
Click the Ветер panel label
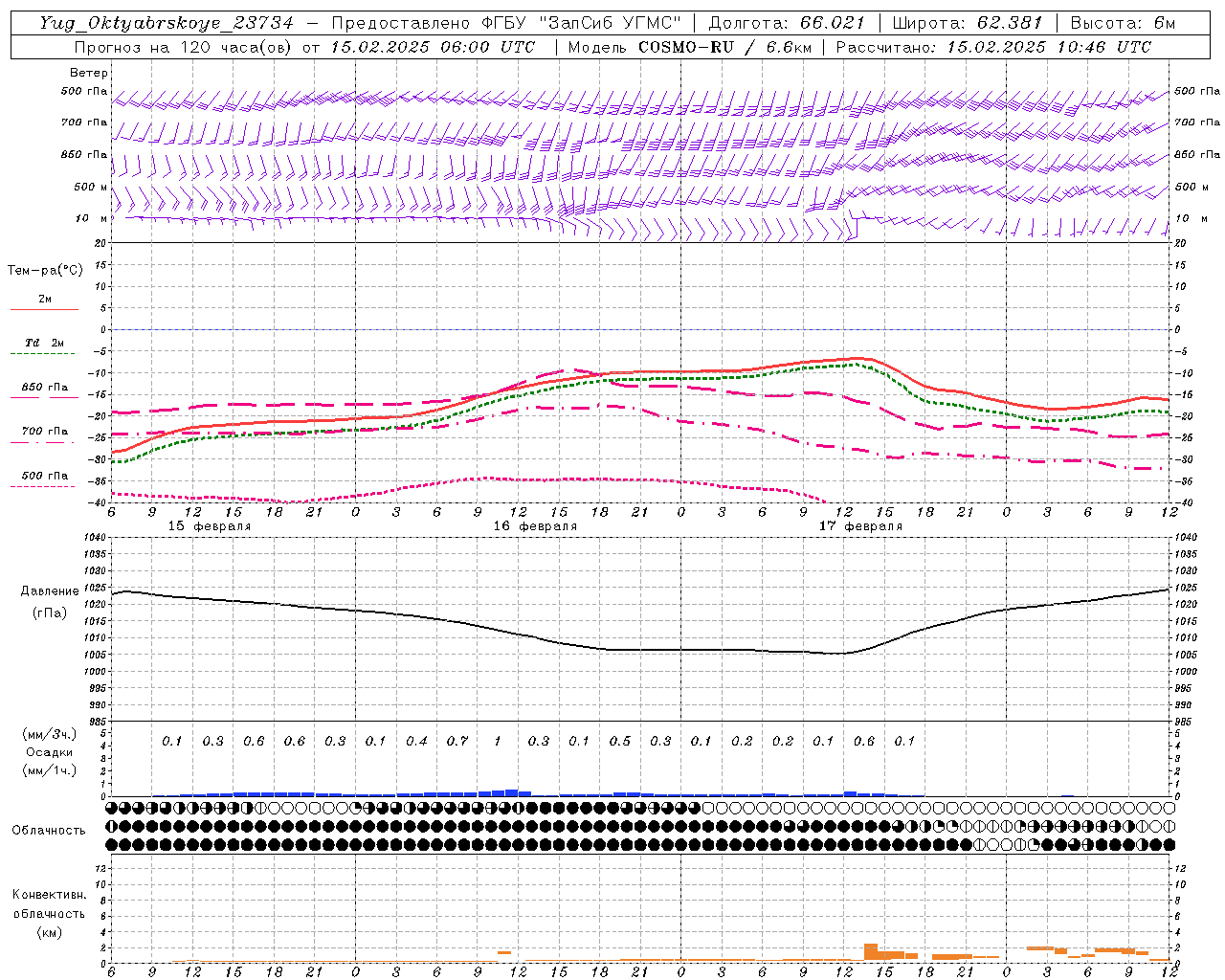tap(89, 73)
